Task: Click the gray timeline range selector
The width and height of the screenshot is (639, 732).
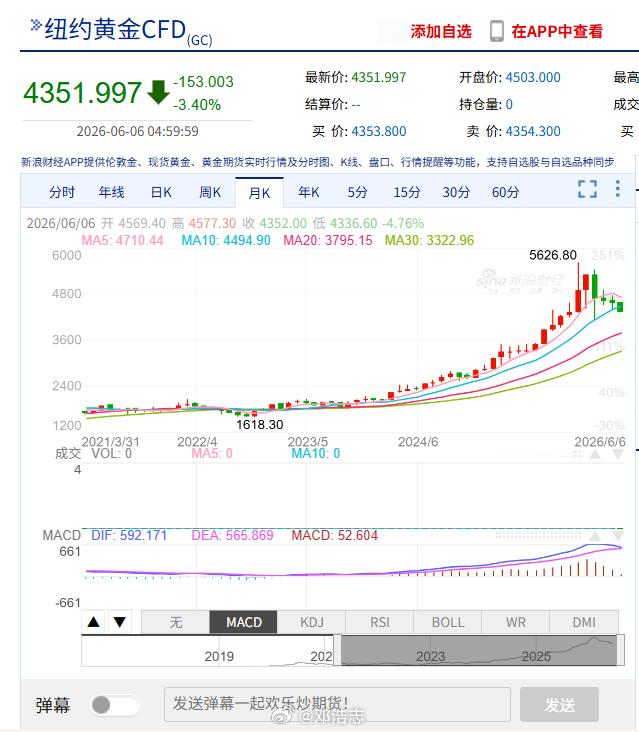Action: (479, 650)
